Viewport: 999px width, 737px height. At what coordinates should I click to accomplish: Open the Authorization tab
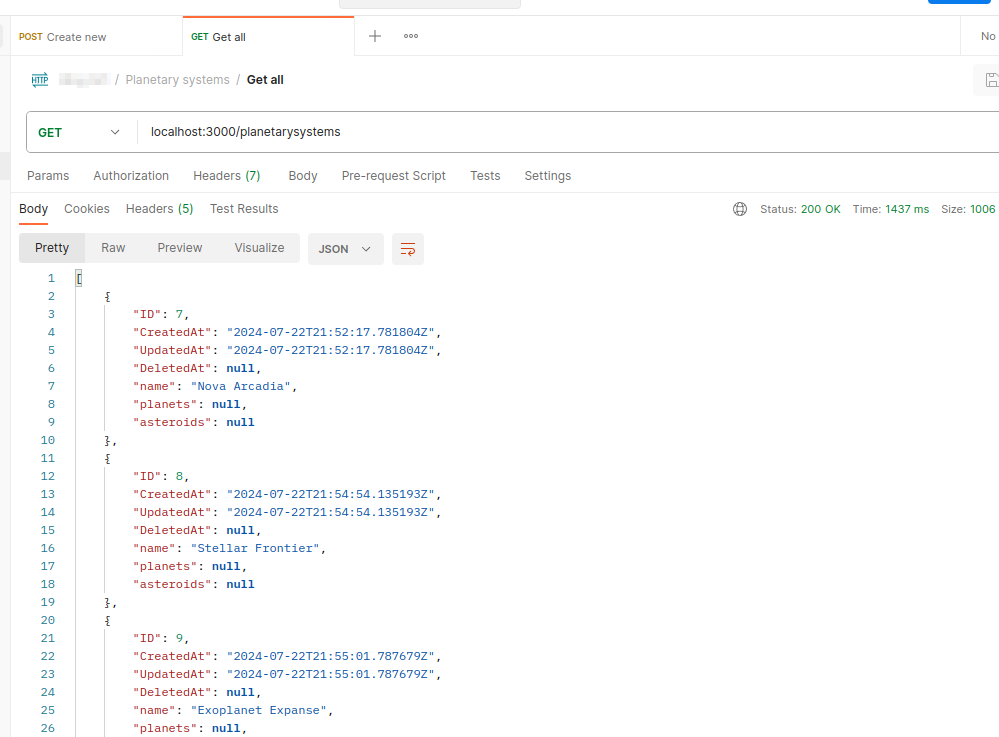click(x=131, y=176)
